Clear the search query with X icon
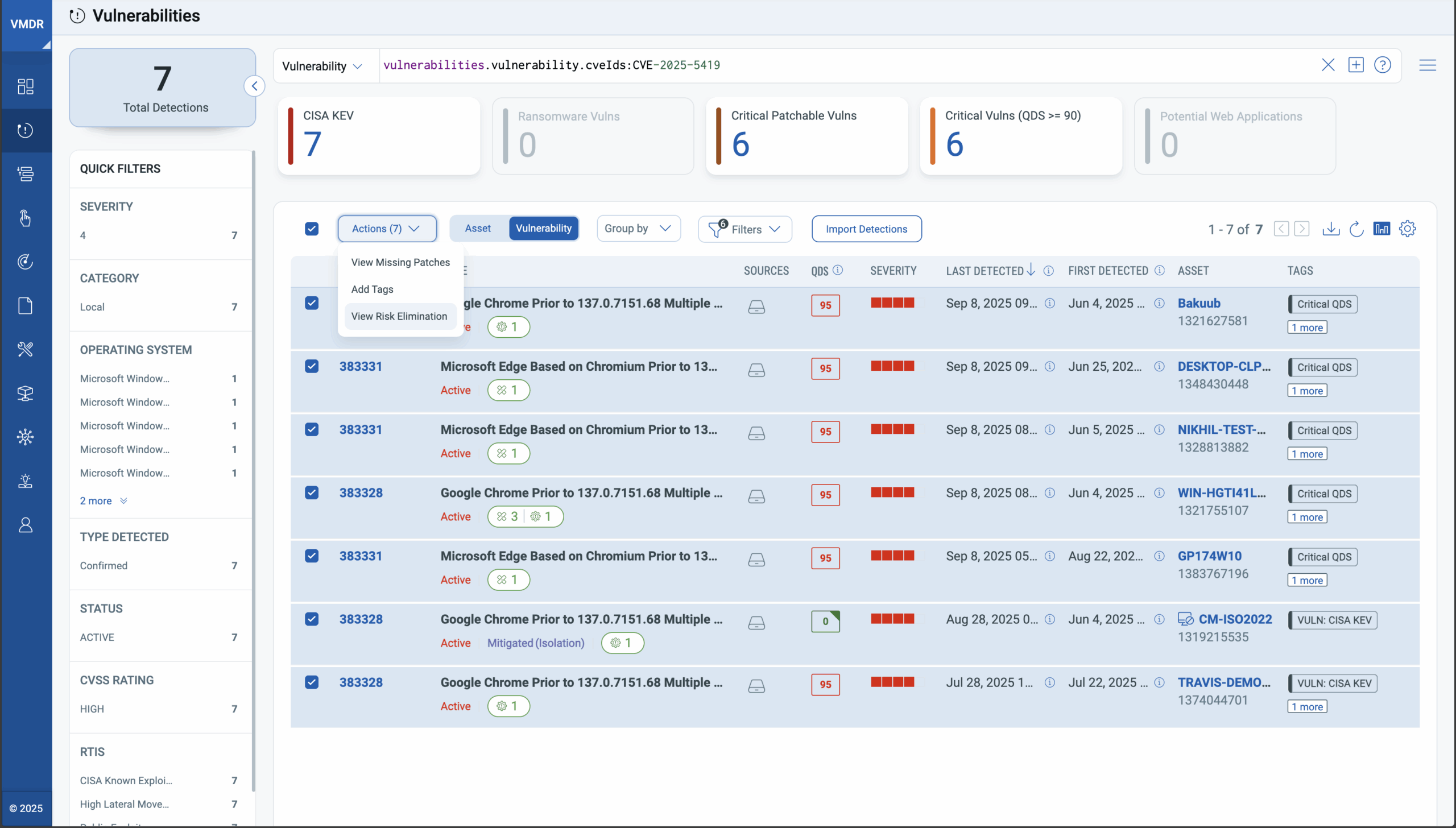This screenshot has height=828, width=1456. pos(1327,65)
